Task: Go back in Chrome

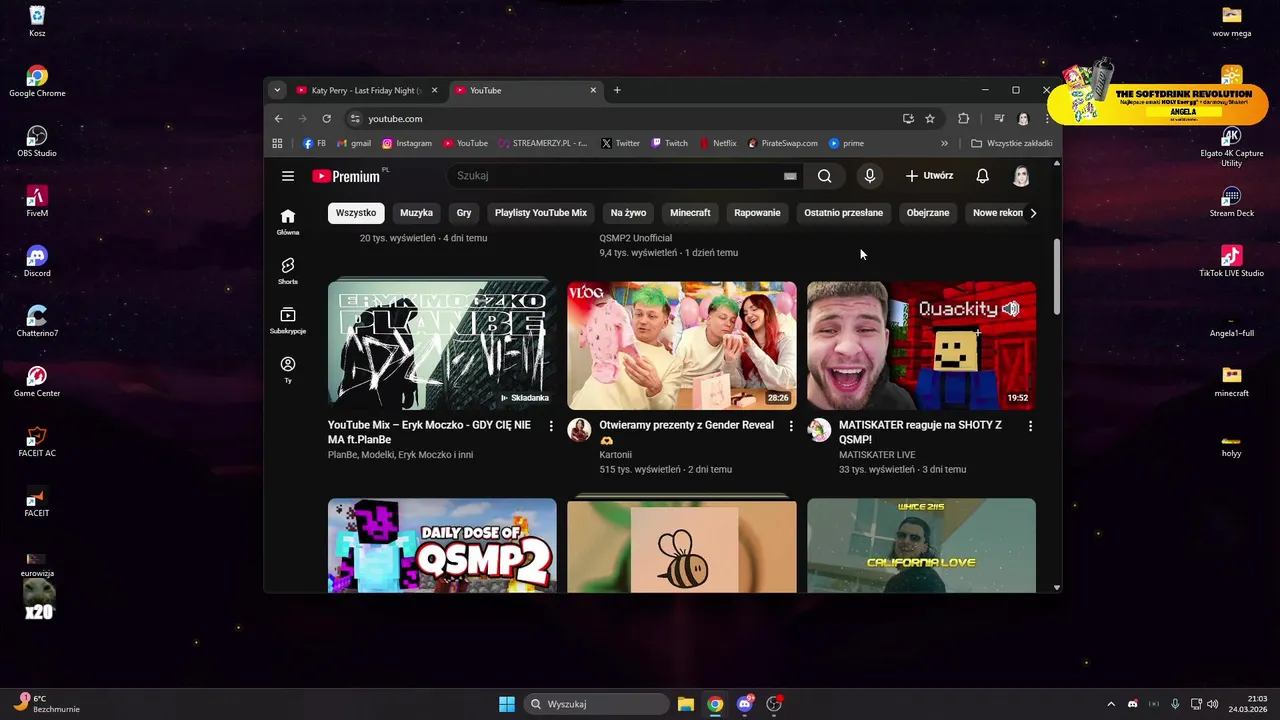Action: point(279,118)
